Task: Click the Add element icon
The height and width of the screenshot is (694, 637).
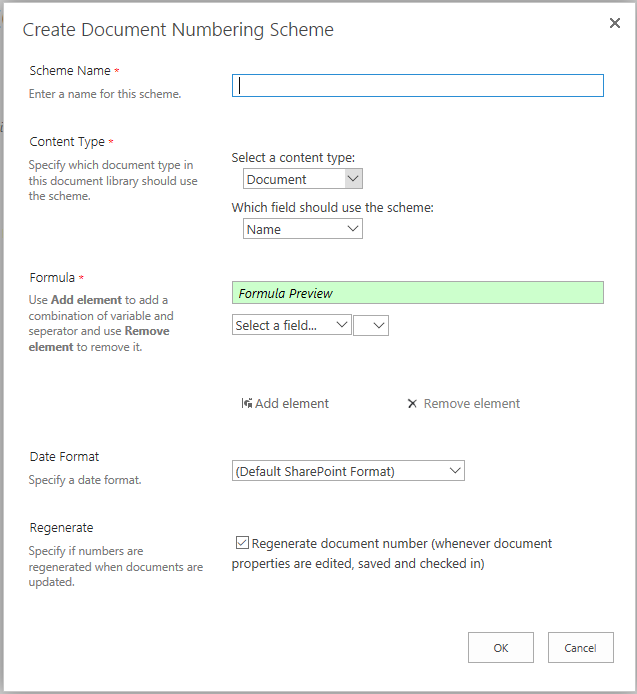Action: click(x=247, y=403)
